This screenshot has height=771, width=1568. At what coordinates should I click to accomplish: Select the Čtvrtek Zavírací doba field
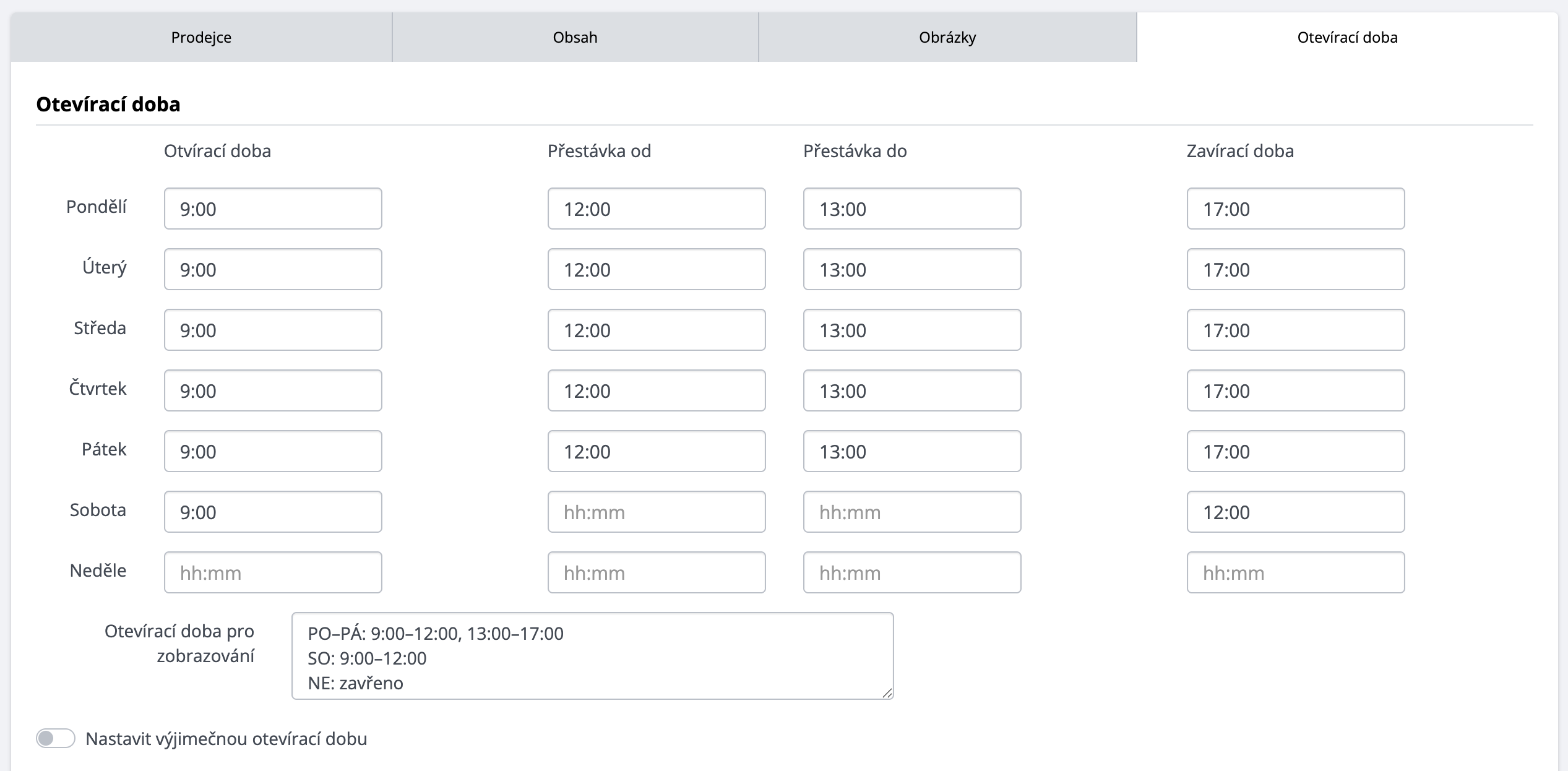click(1296, 390)
